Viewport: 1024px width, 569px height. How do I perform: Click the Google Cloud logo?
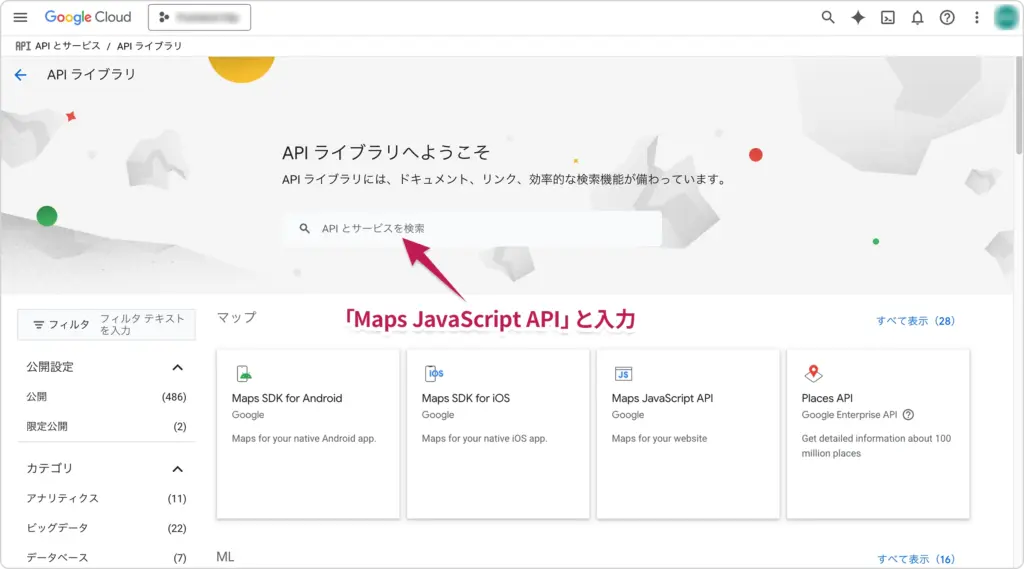[88, 18]
